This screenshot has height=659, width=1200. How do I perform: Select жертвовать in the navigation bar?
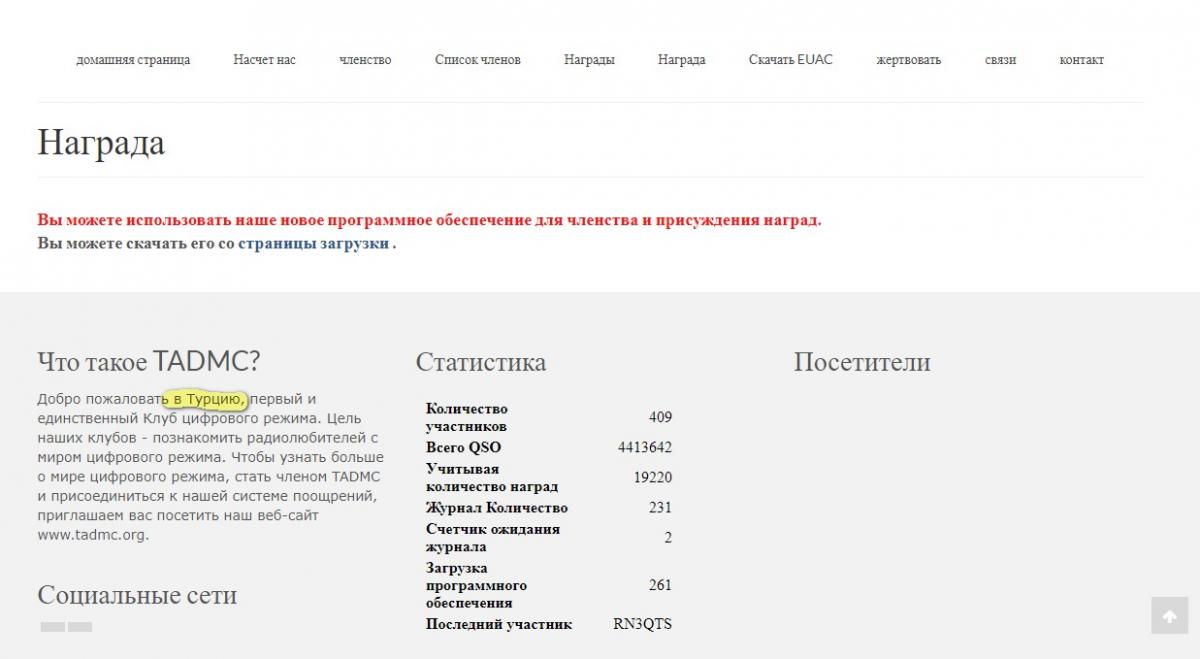908,60
